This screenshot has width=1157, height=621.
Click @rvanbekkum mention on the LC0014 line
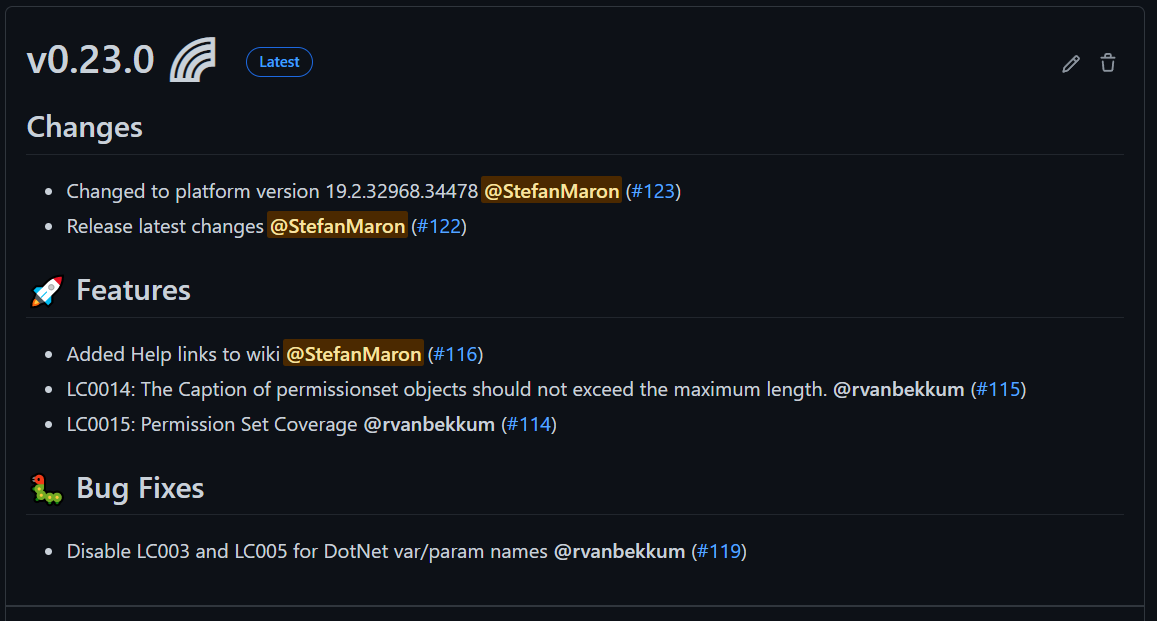coord(899,389)
